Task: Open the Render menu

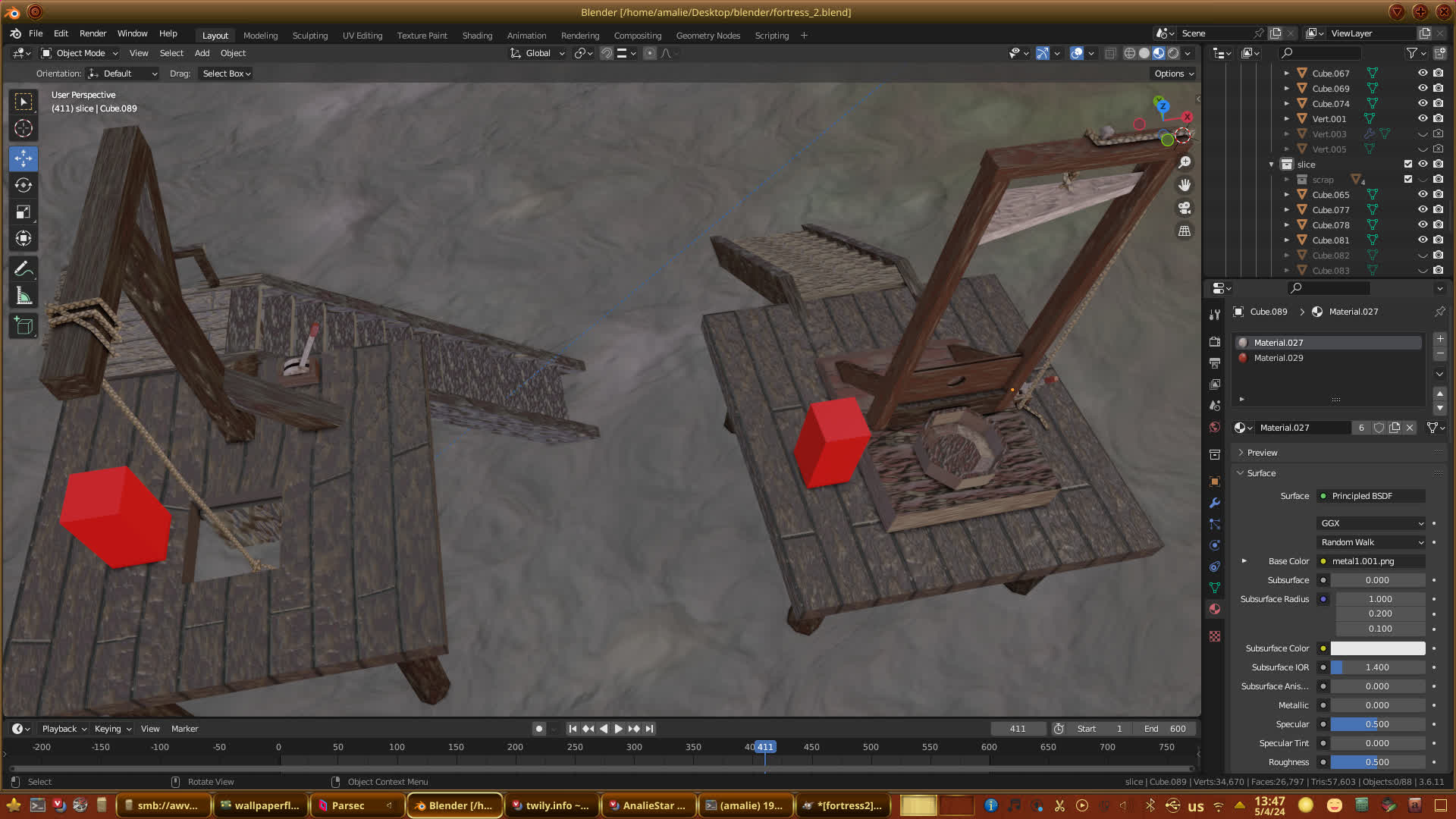Action: [93, 33]
